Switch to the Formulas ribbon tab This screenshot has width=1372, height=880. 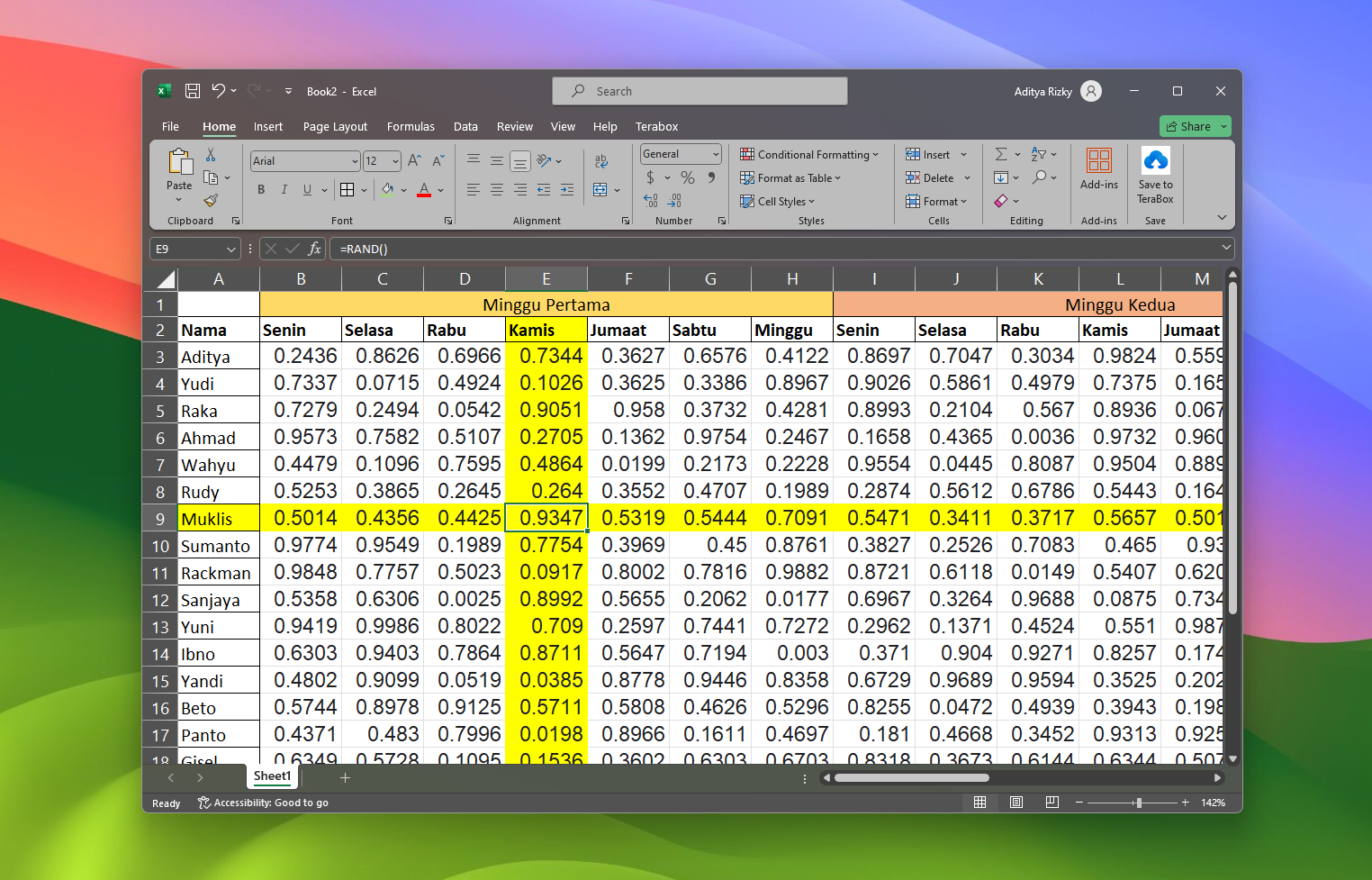(x=411, y=127)
